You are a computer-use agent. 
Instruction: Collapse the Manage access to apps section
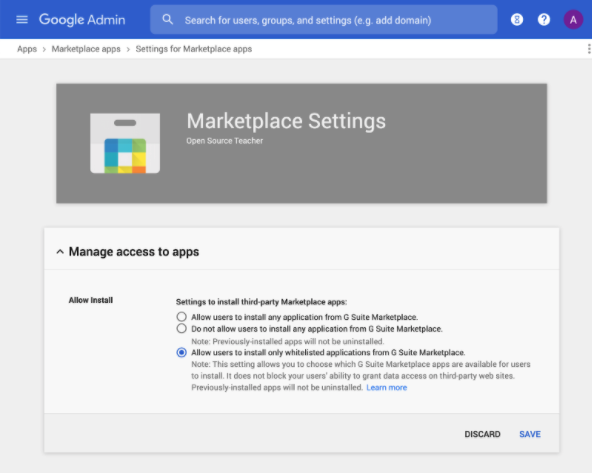(60, 252)
